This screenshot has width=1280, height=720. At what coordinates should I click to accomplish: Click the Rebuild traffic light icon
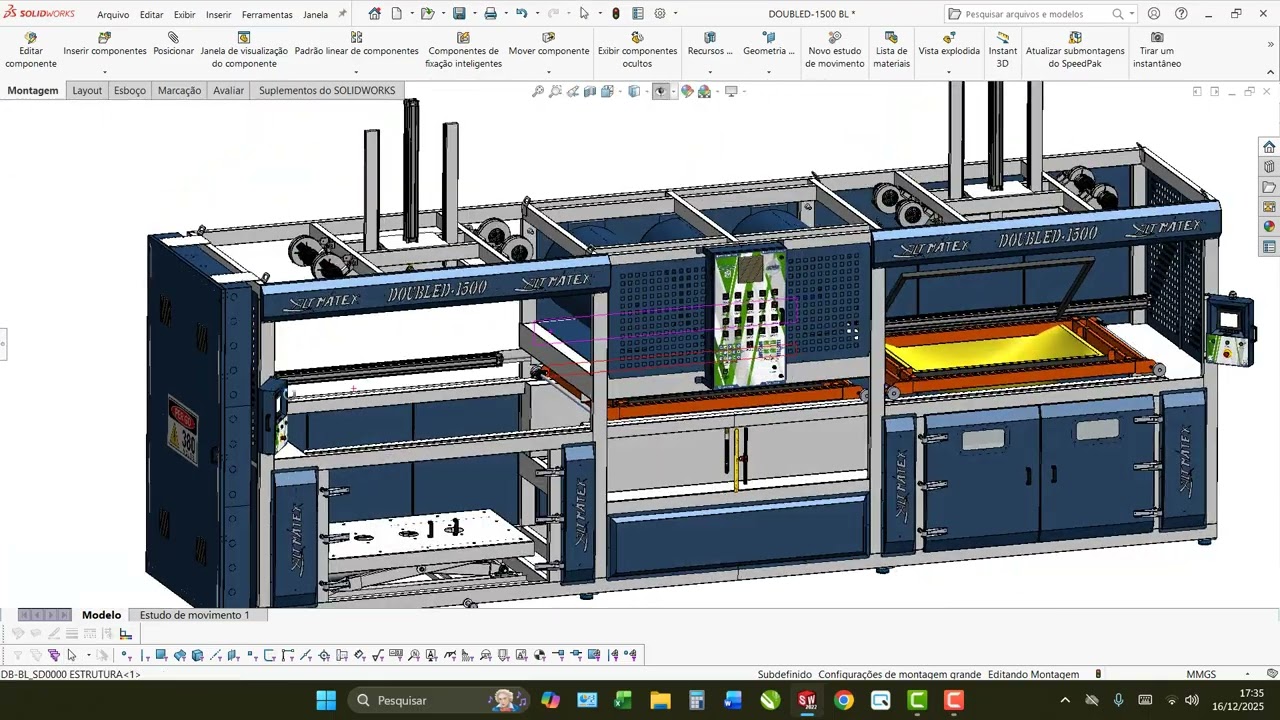pyautogui.click(x=616, y=14)
